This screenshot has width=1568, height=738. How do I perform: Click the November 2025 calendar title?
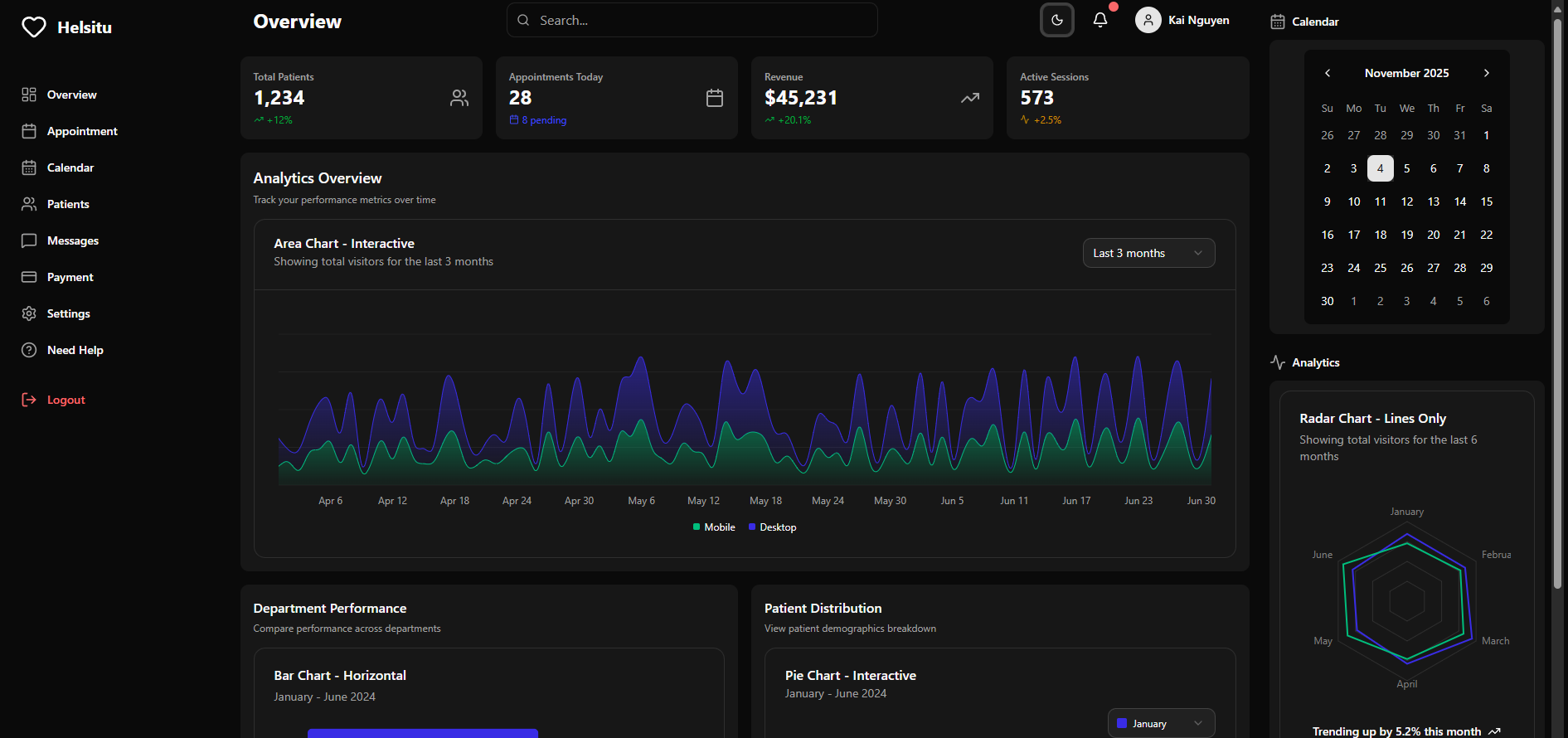click(x=1407, y=73)
